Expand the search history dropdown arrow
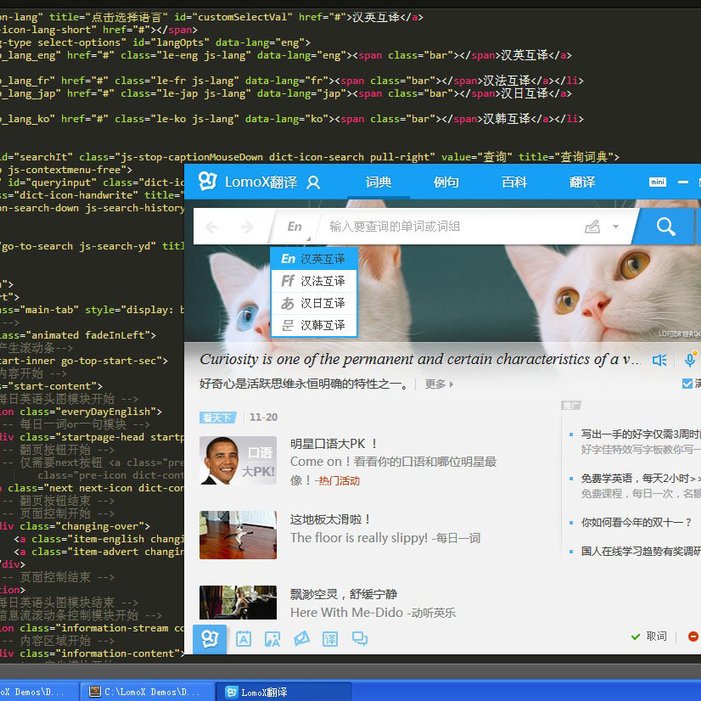Screen dimensions: 701x701 pyautogui.click(x=616, y=227)
